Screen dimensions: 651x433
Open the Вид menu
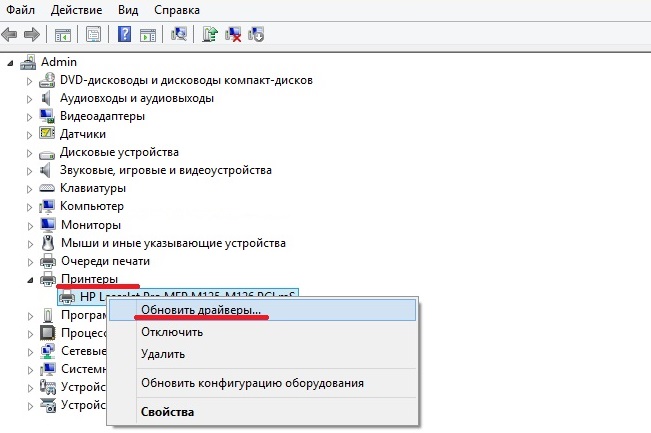[x=128, y=10]
